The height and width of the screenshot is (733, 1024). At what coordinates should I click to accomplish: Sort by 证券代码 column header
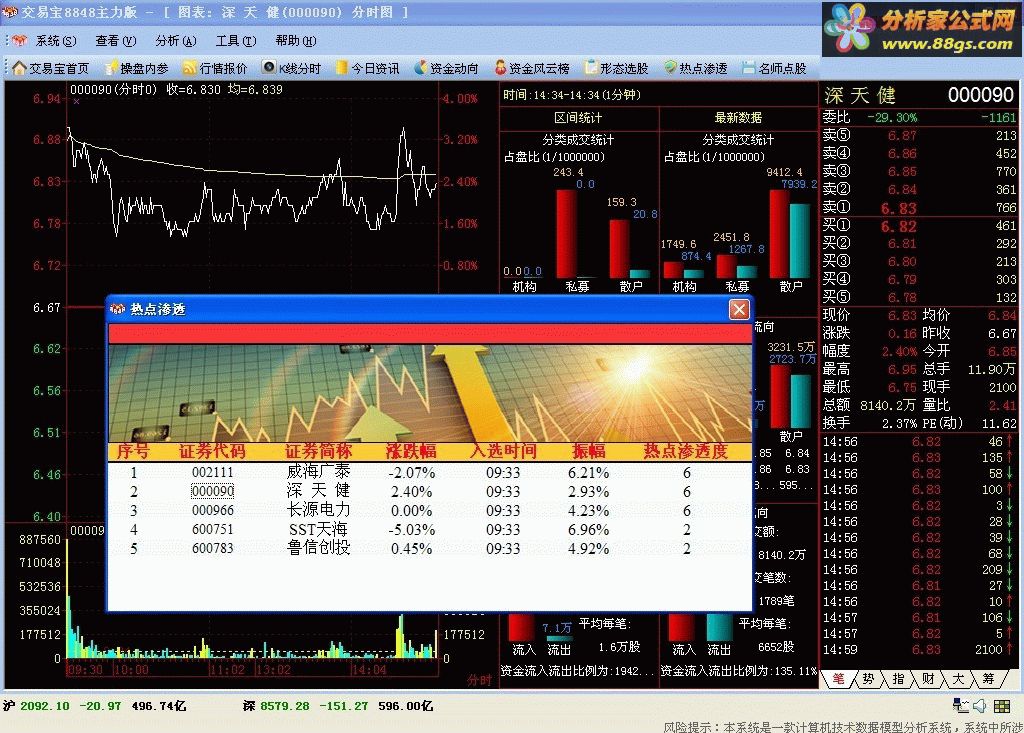coord(212,451)
